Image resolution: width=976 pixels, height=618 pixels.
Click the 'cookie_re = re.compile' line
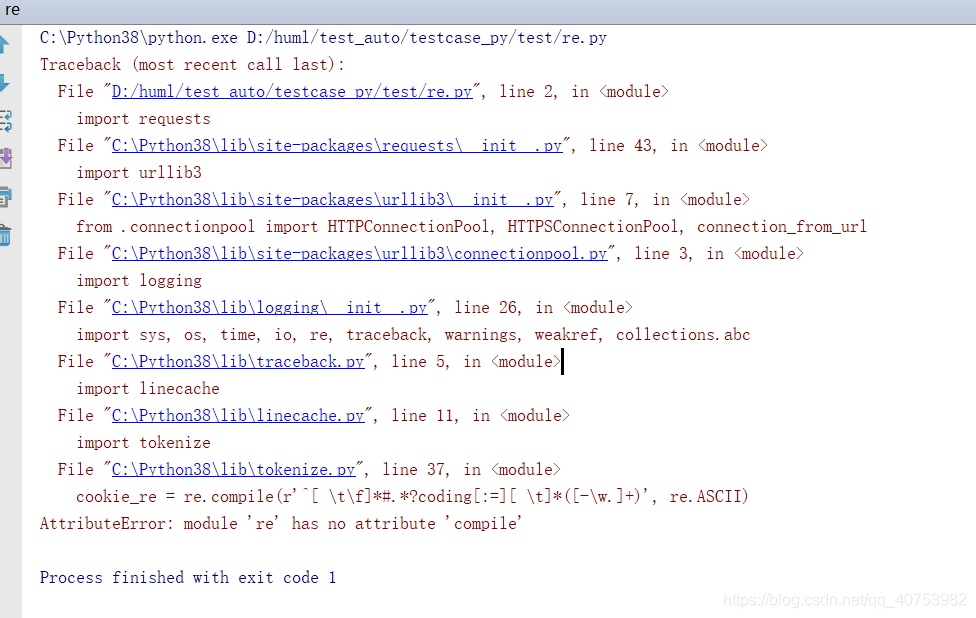[x=412, y=497]
